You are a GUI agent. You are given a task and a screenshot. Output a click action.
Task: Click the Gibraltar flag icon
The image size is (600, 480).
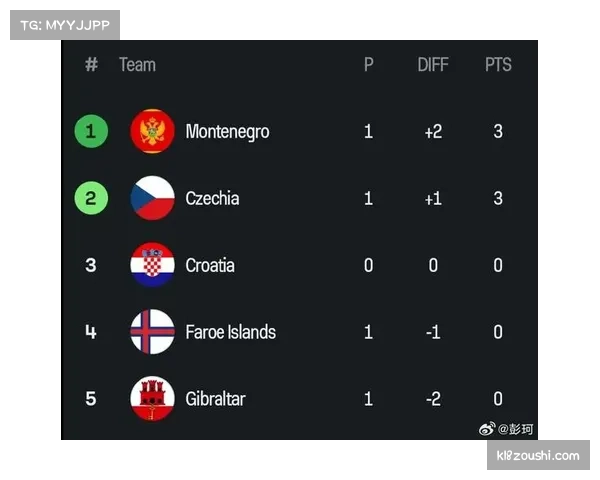click(152, 398)
